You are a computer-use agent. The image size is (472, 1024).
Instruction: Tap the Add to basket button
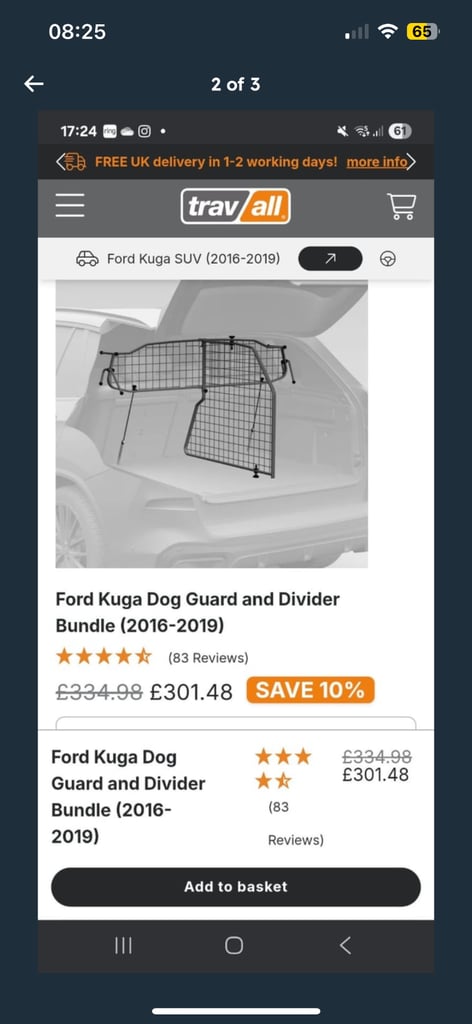[236, 887]
